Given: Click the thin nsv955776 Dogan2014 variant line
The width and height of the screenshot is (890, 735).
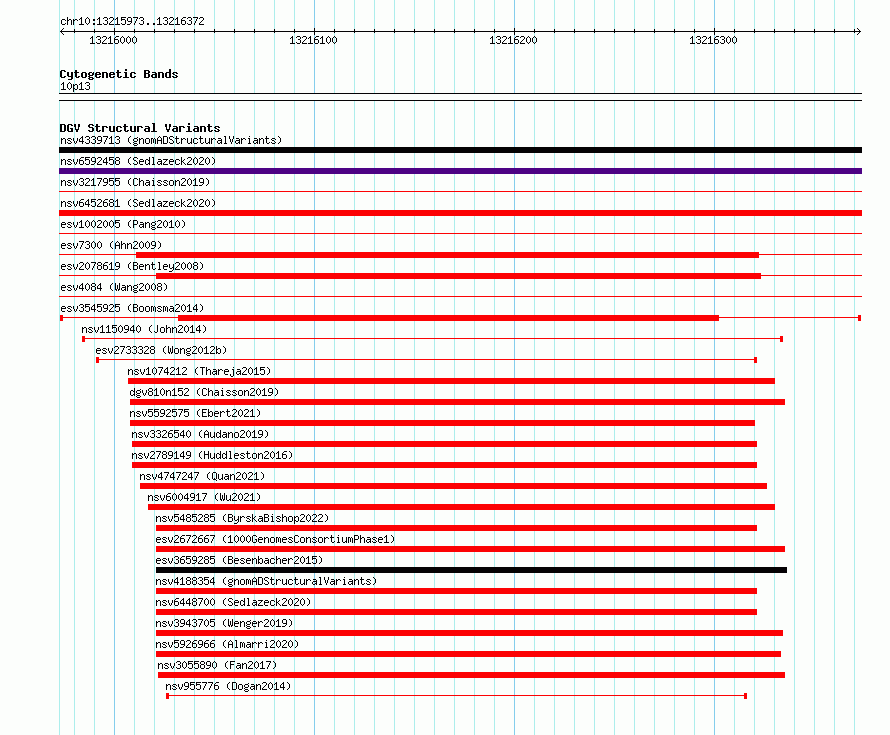Looking at the screenshot, I should pyautogui.click(x=456, y=696).
